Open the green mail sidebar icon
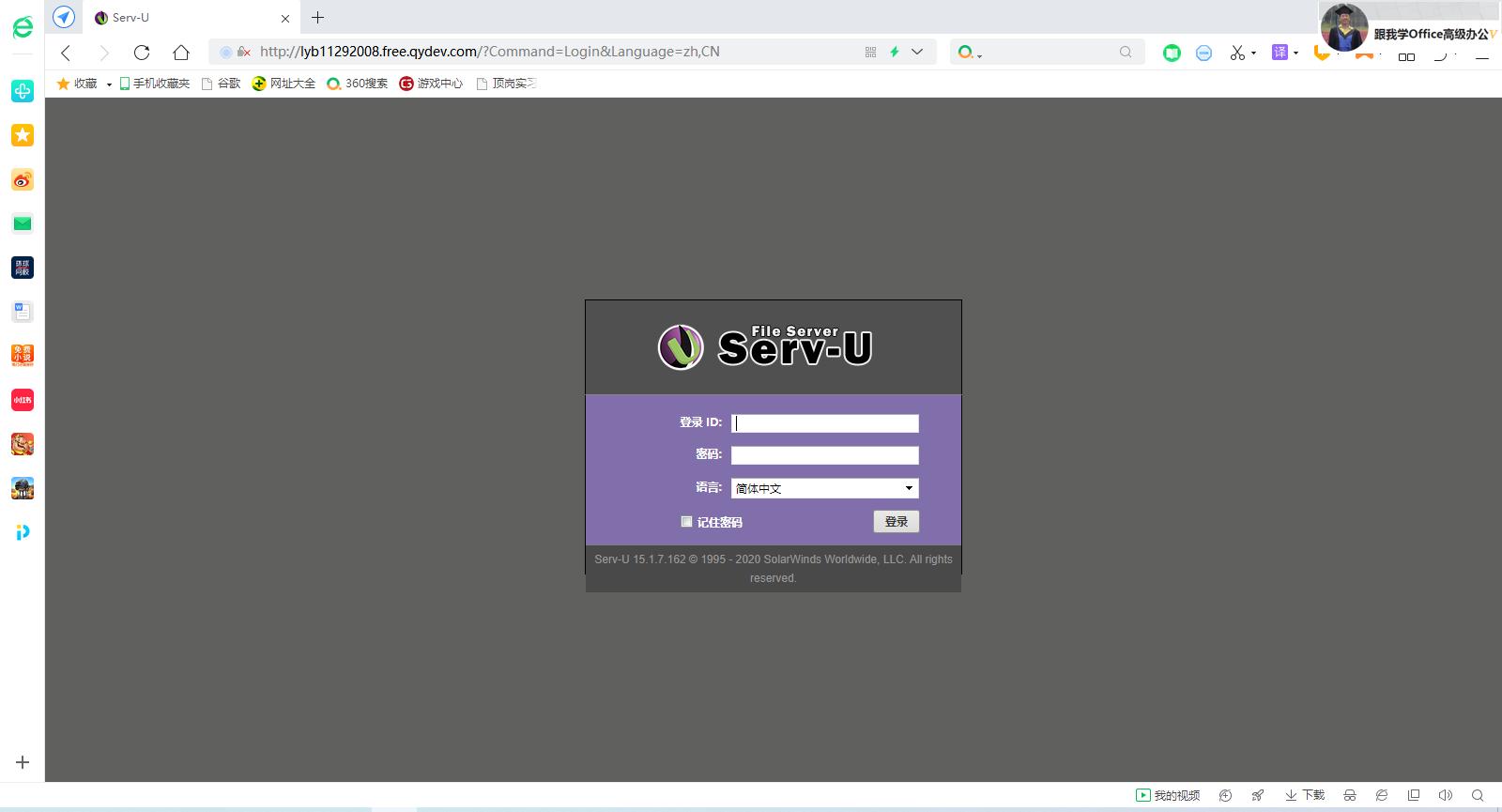Screen dimensions: 1502x812 click(23, 223)
